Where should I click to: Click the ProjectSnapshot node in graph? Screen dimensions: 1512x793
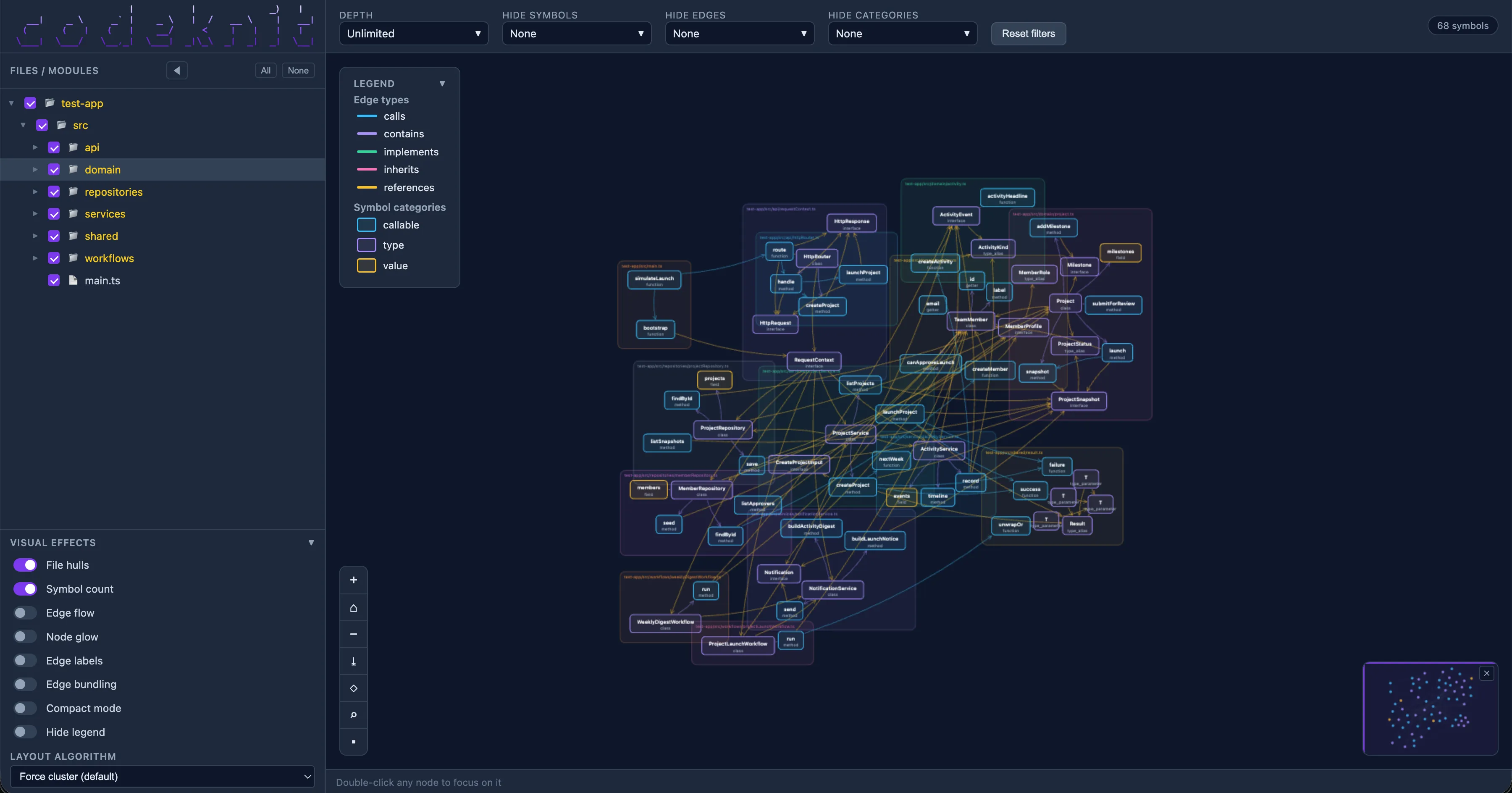tap(1078, 401)
